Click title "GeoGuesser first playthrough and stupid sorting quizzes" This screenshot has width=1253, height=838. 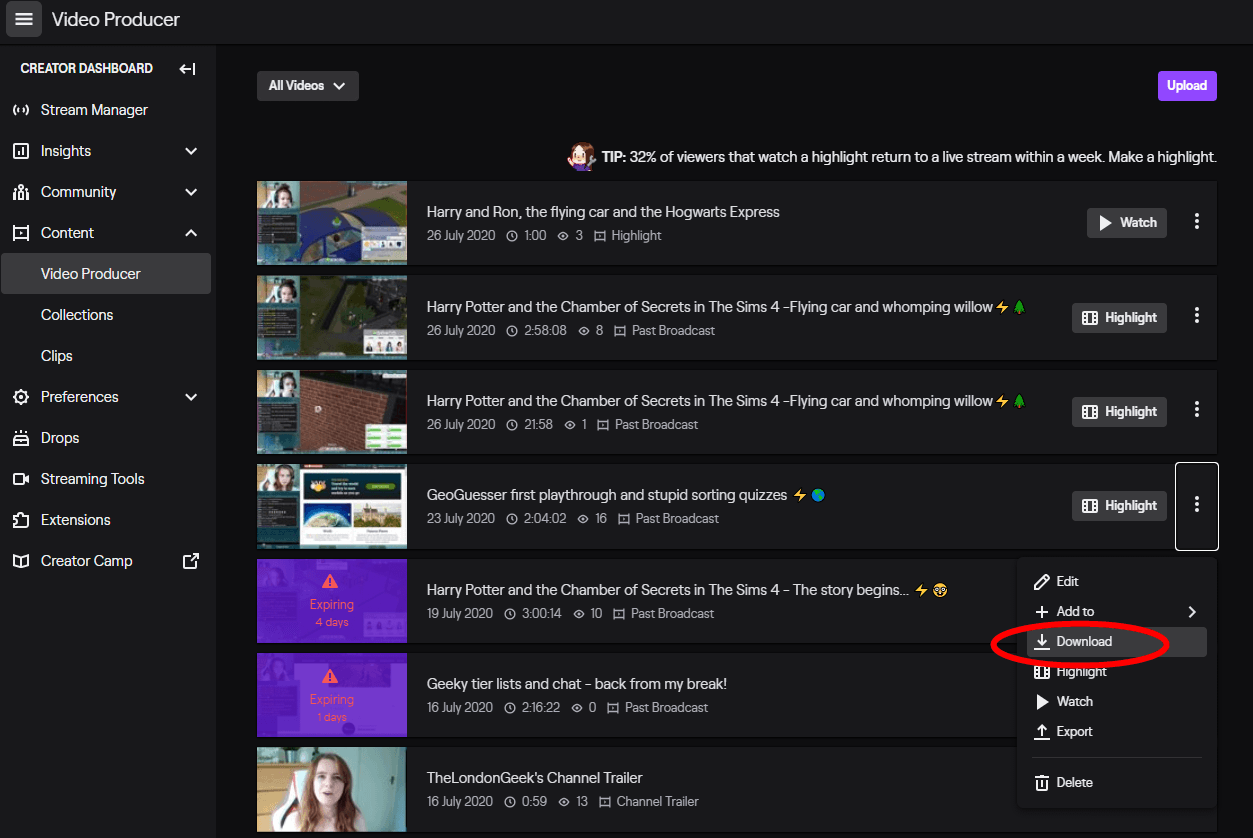(607, 495)
